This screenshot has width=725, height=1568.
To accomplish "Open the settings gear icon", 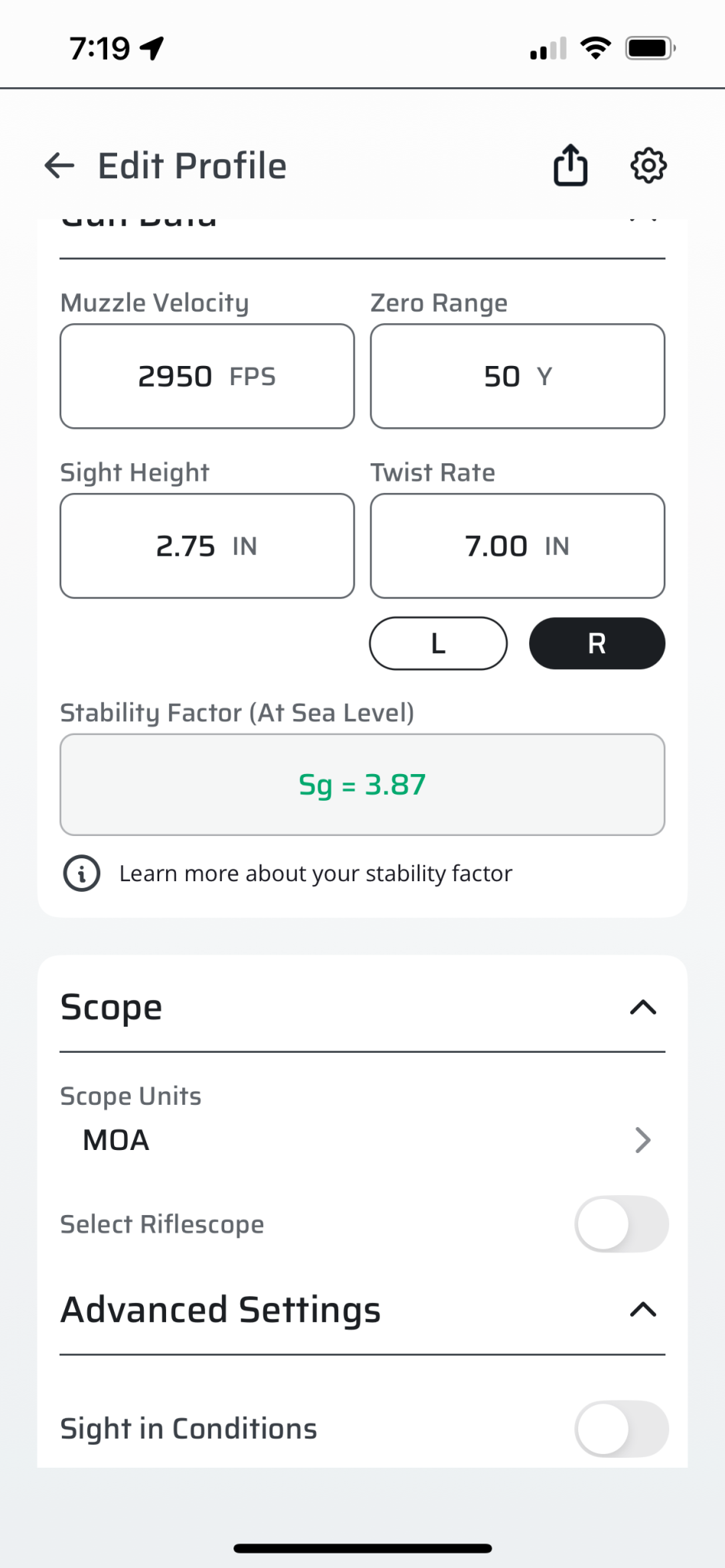I will point(648,165).
